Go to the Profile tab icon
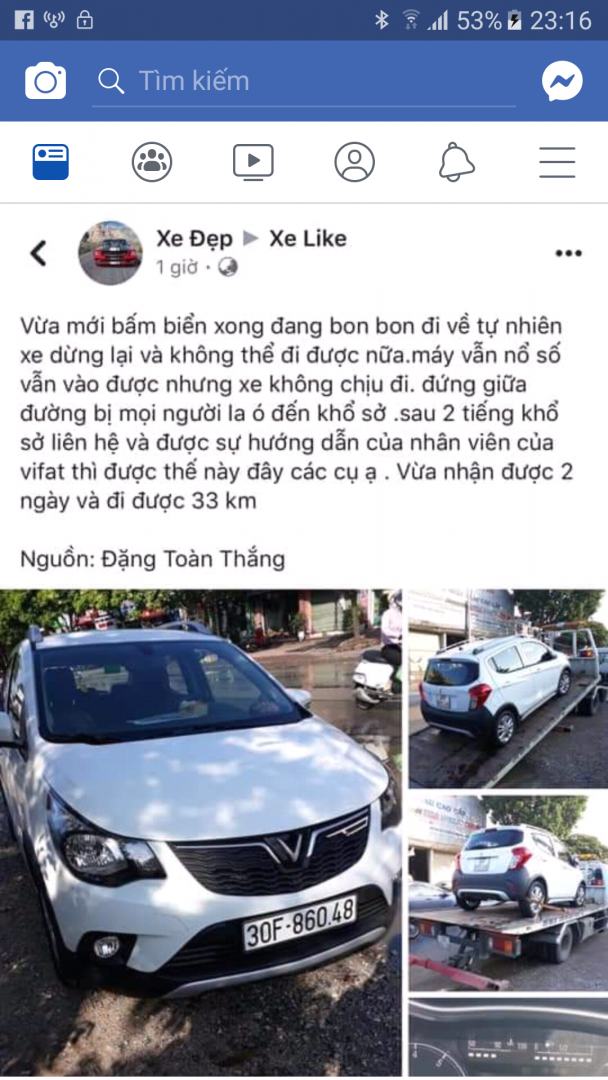 [355, 162]
